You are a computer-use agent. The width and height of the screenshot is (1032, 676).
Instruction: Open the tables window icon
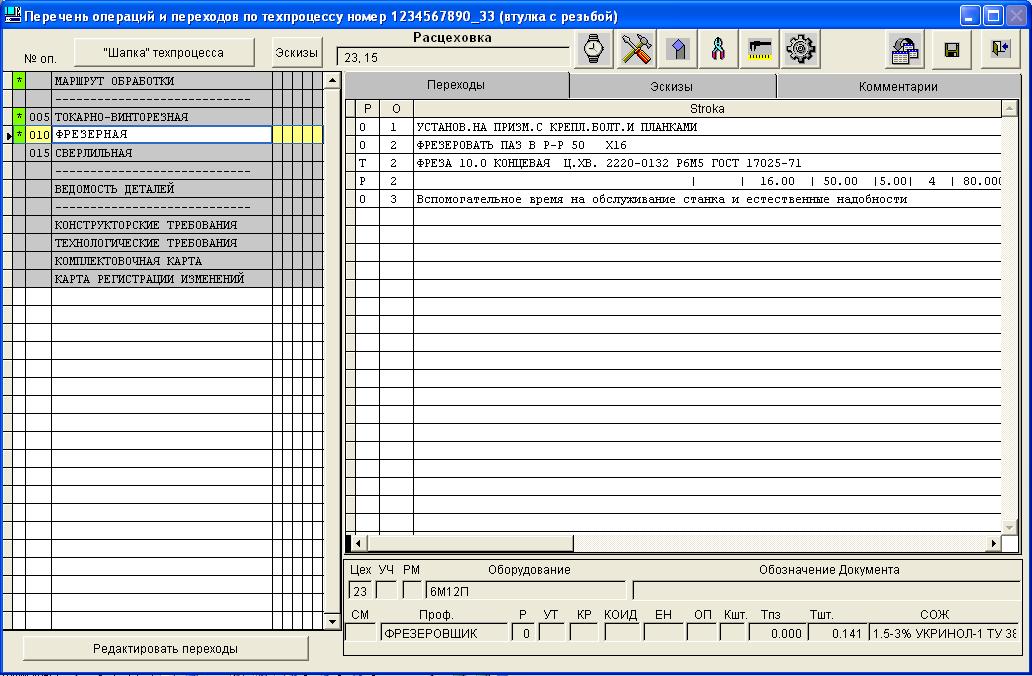click(x=905, y=49)
